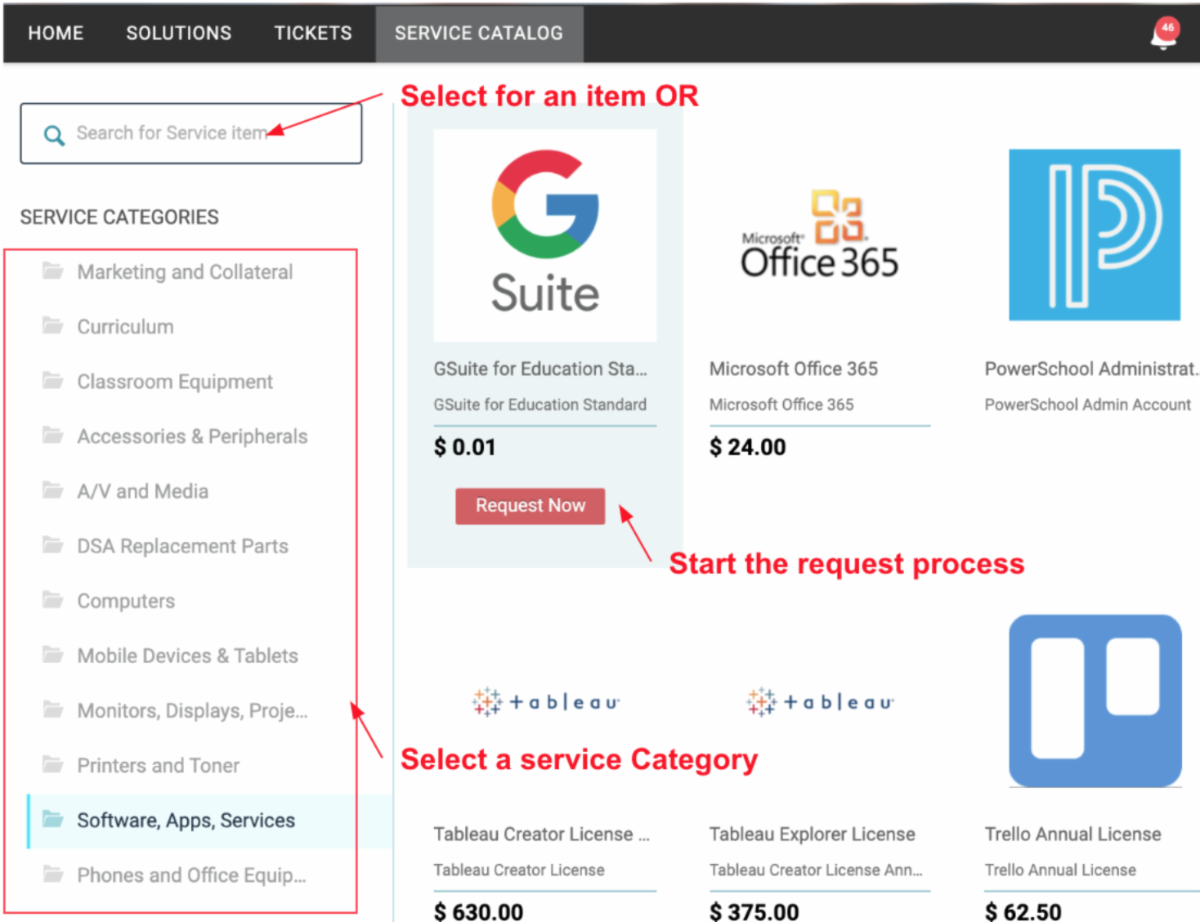Open the Microsoft Office 365 logo
The height and width of the screenshot is (922, 1200).
tap(820, 236)
